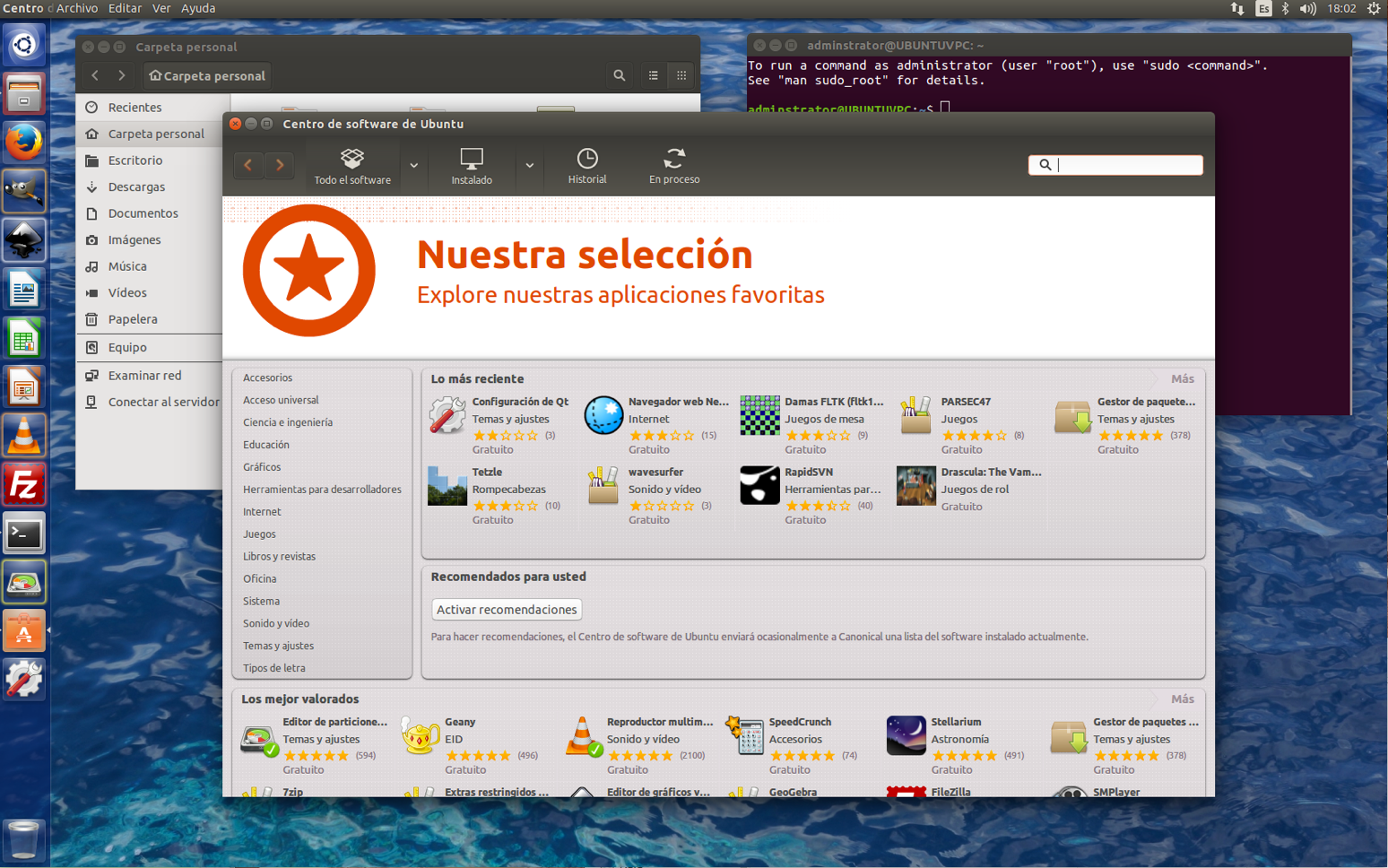The width and height of the screenshot is (1388, 868).
Task: Click Más link in Lo más reciente
Action: coord(1182,379)
